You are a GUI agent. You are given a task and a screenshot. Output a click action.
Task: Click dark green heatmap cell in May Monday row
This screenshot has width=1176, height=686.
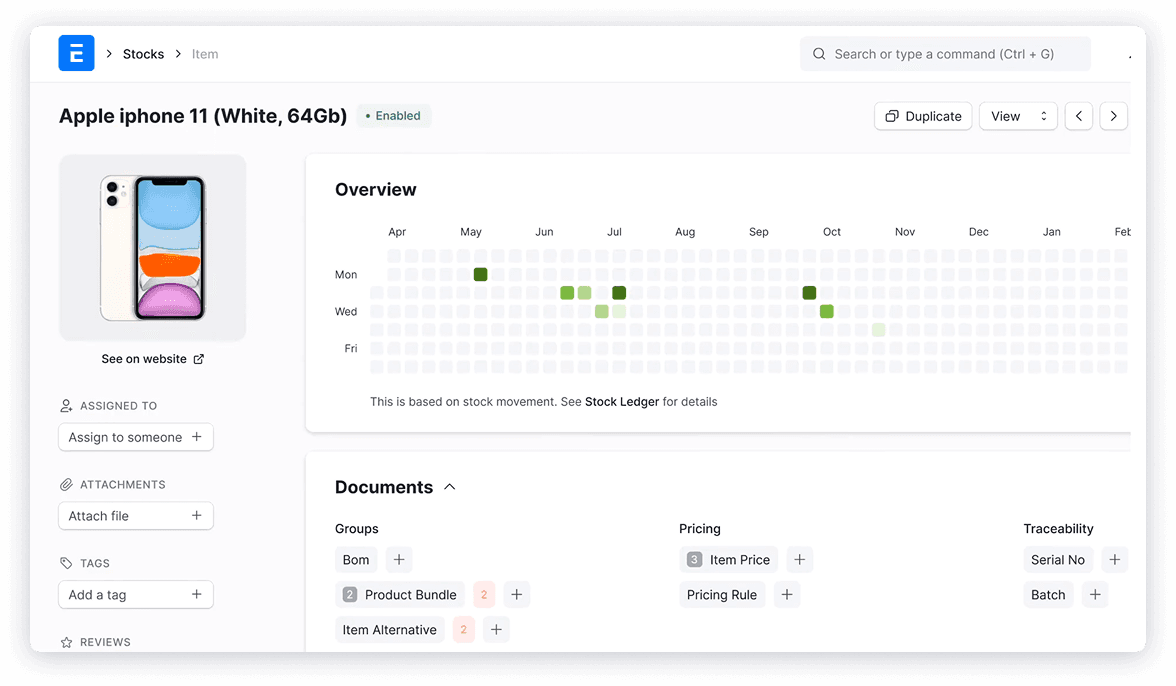click(481, 274)
